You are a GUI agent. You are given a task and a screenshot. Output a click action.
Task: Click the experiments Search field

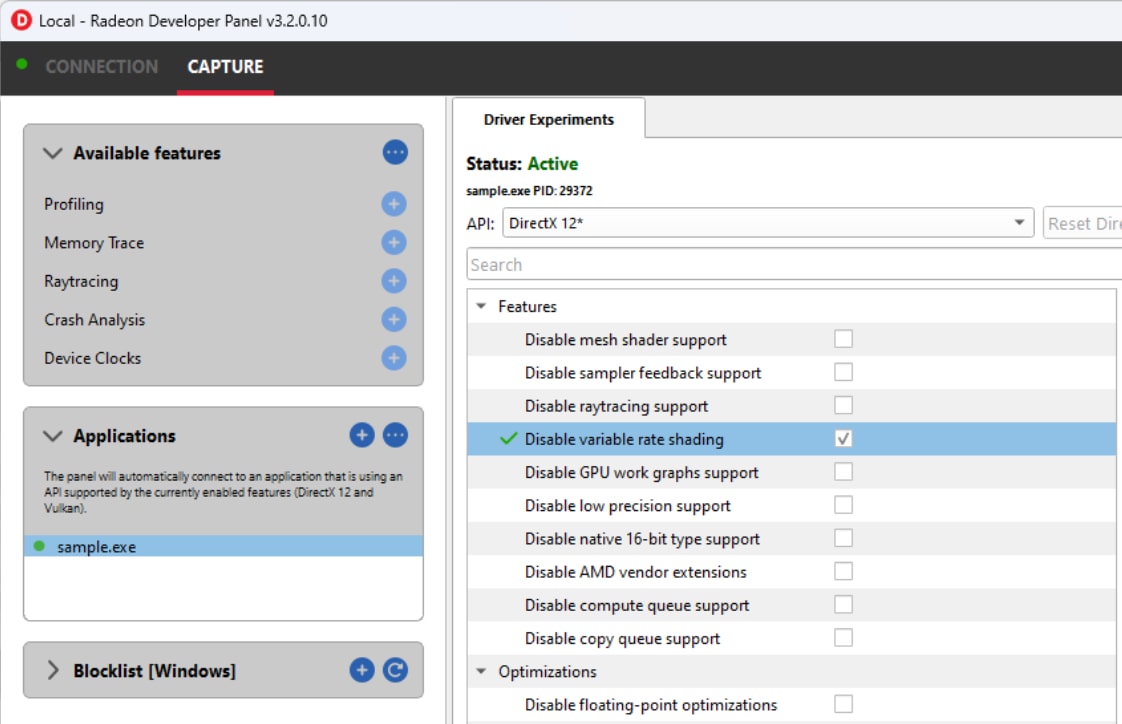pyautogui.click(x=790, y=265)
